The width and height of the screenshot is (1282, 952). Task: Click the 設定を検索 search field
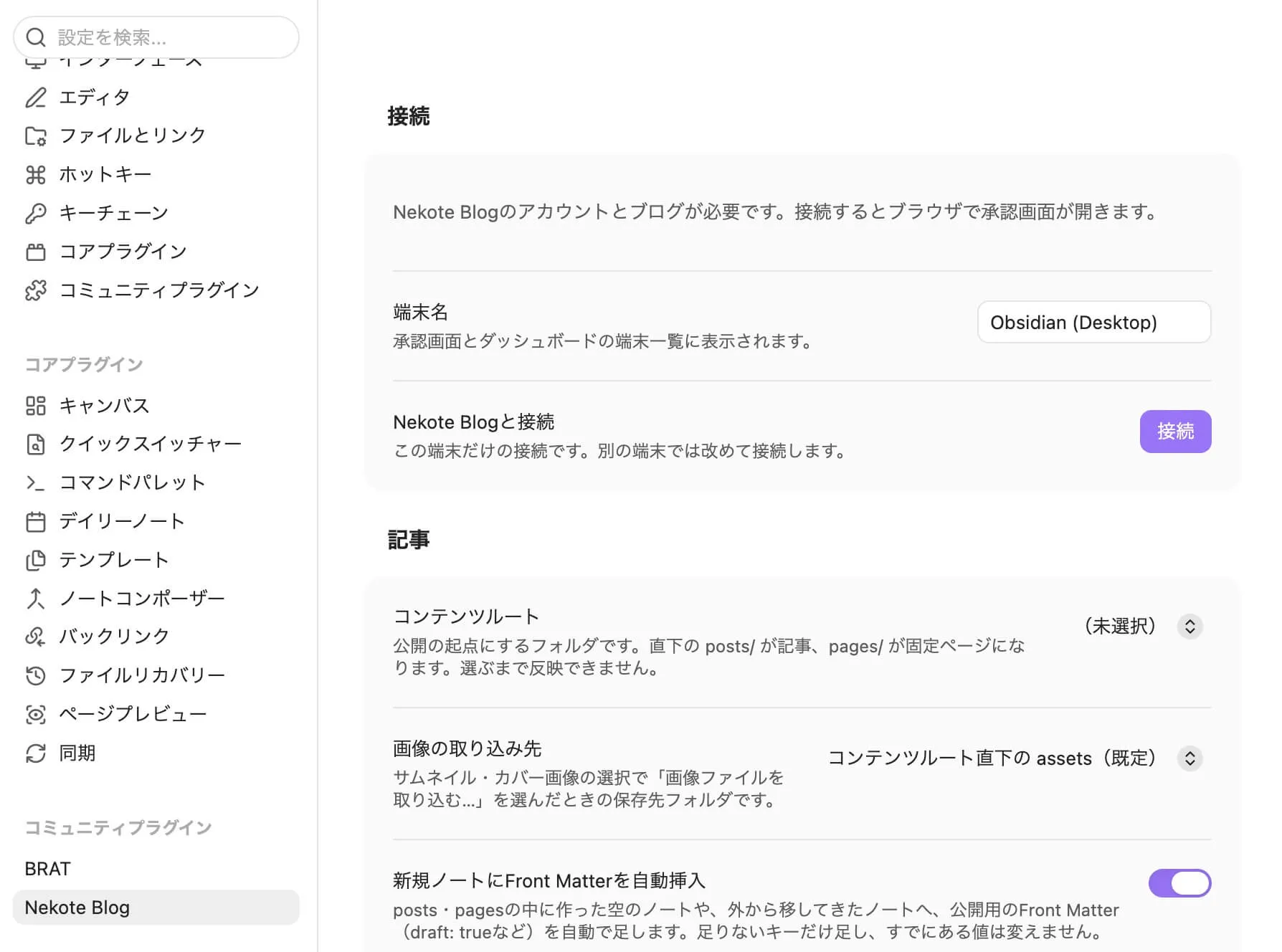click(x=156, y=37)
